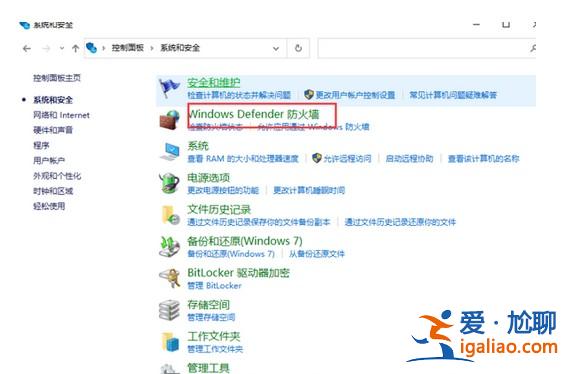
Task: Click 允许应用通过 Windows 防火墙
Action: pyautogui.click(x=313, y=127)
